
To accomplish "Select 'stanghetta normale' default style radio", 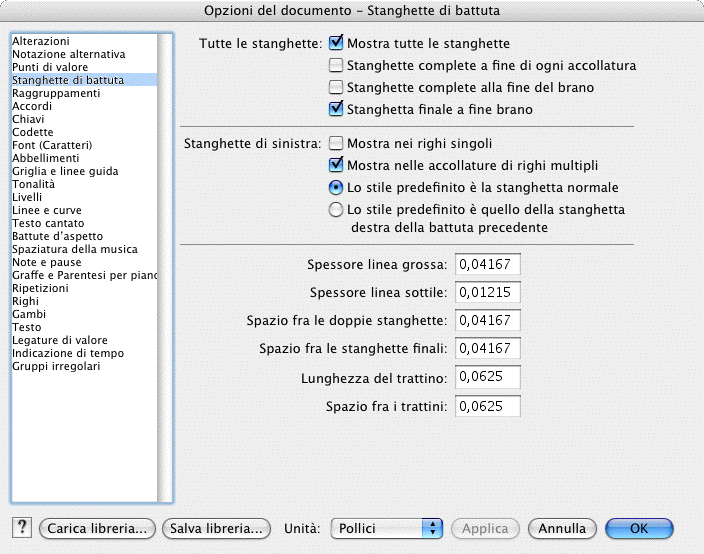I will pyautogui.click(x=337, y=188).
